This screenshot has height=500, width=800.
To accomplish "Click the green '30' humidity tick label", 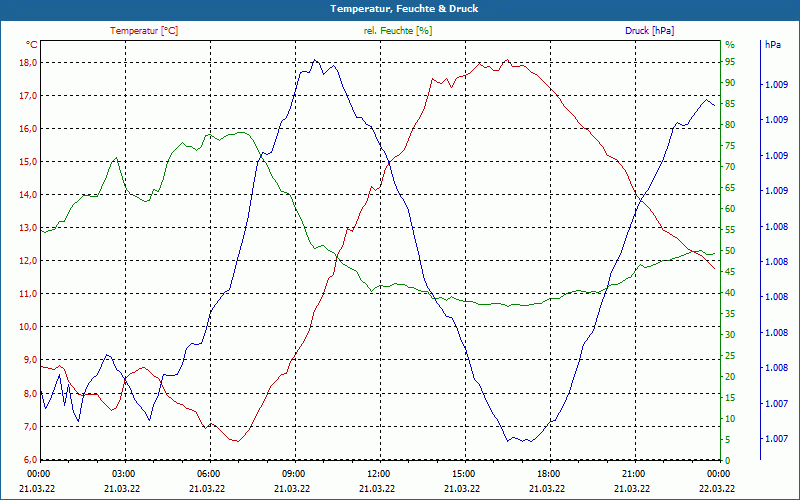I will click(x=730, y=335).
